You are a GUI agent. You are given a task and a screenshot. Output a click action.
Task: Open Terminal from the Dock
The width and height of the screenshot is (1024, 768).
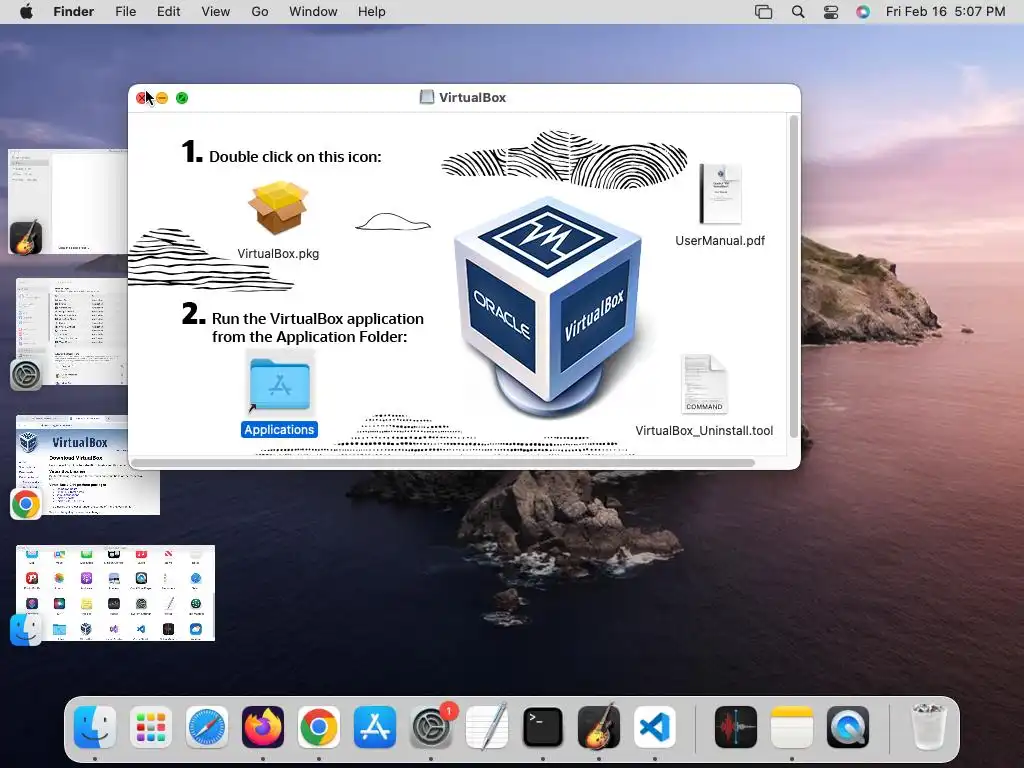click(543, 727)
